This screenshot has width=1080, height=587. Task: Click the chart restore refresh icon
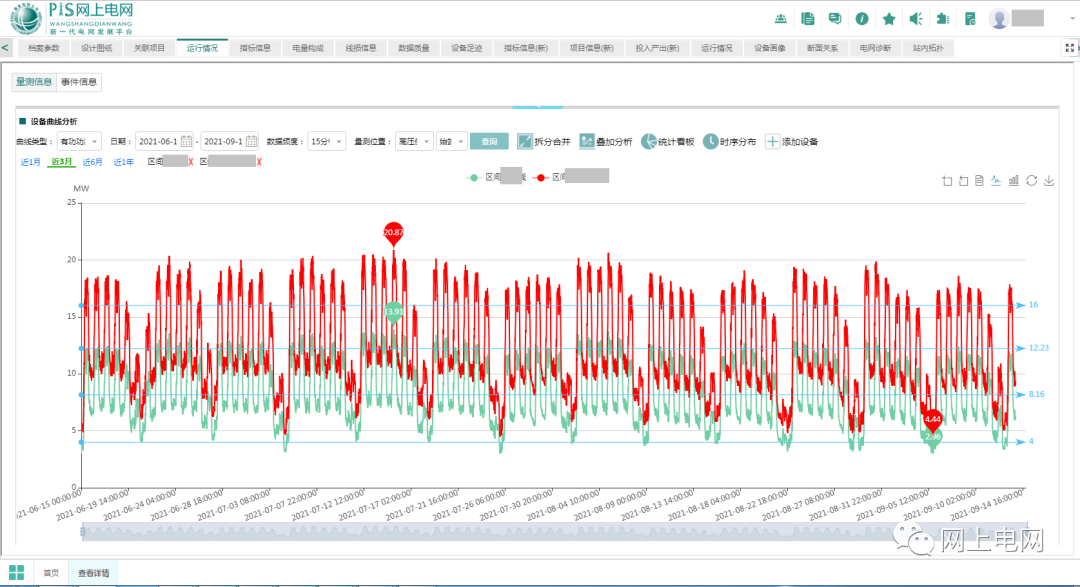(1031, 181)
